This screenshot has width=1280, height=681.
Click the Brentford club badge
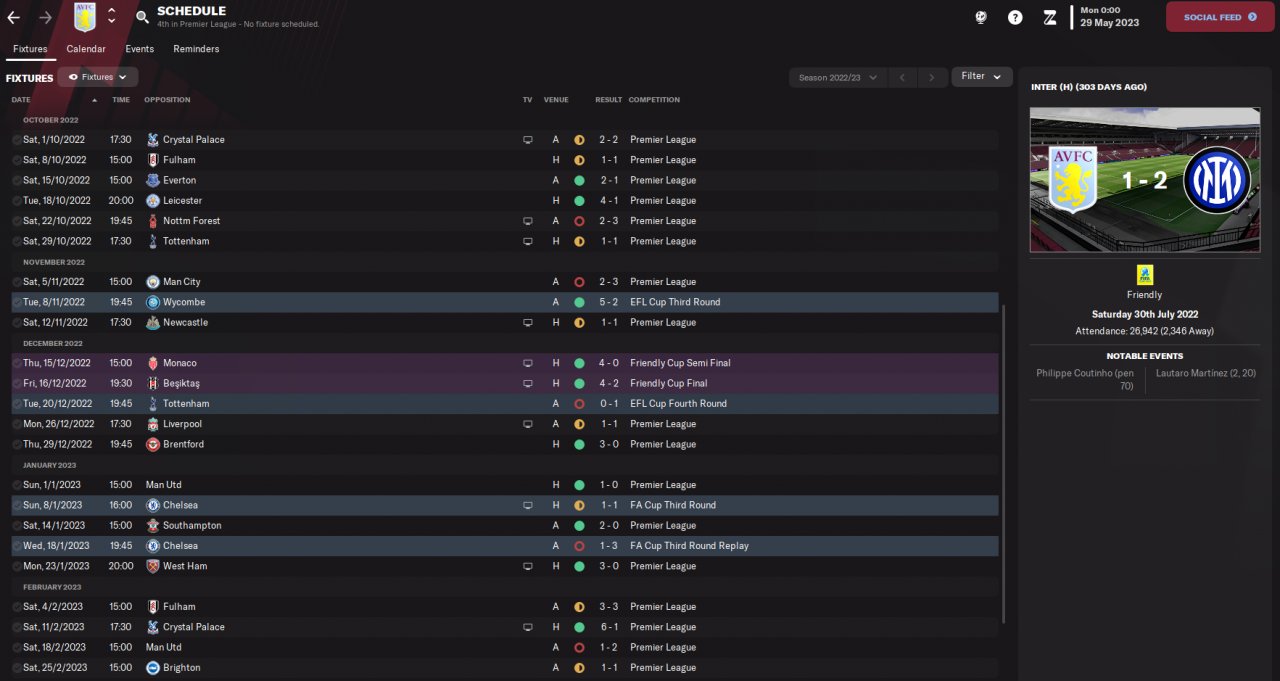153,444
